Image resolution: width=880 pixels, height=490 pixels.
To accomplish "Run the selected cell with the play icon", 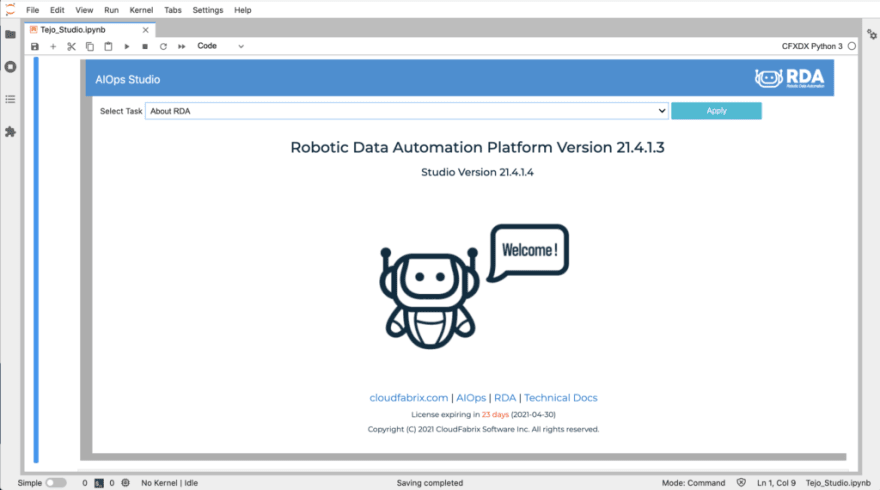I will 127,47.
